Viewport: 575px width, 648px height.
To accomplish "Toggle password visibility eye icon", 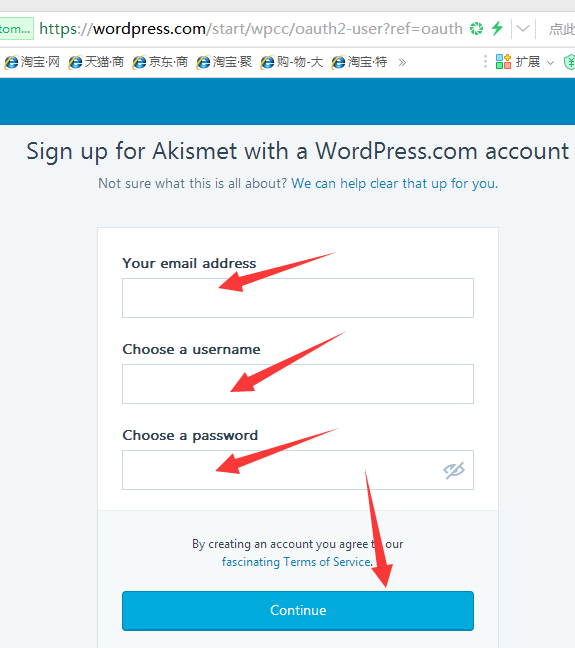I will tap(454, 470).
